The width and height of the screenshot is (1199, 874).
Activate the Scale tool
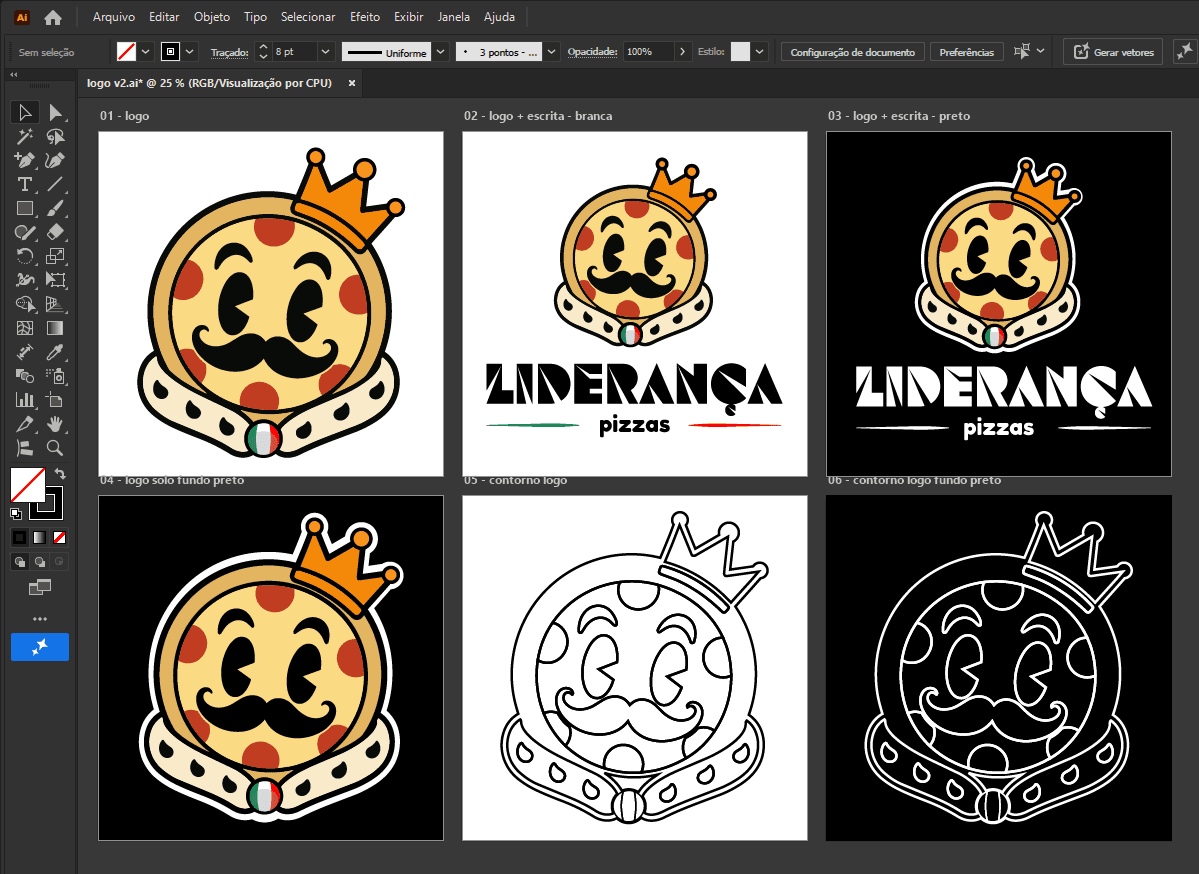[55, 256]
